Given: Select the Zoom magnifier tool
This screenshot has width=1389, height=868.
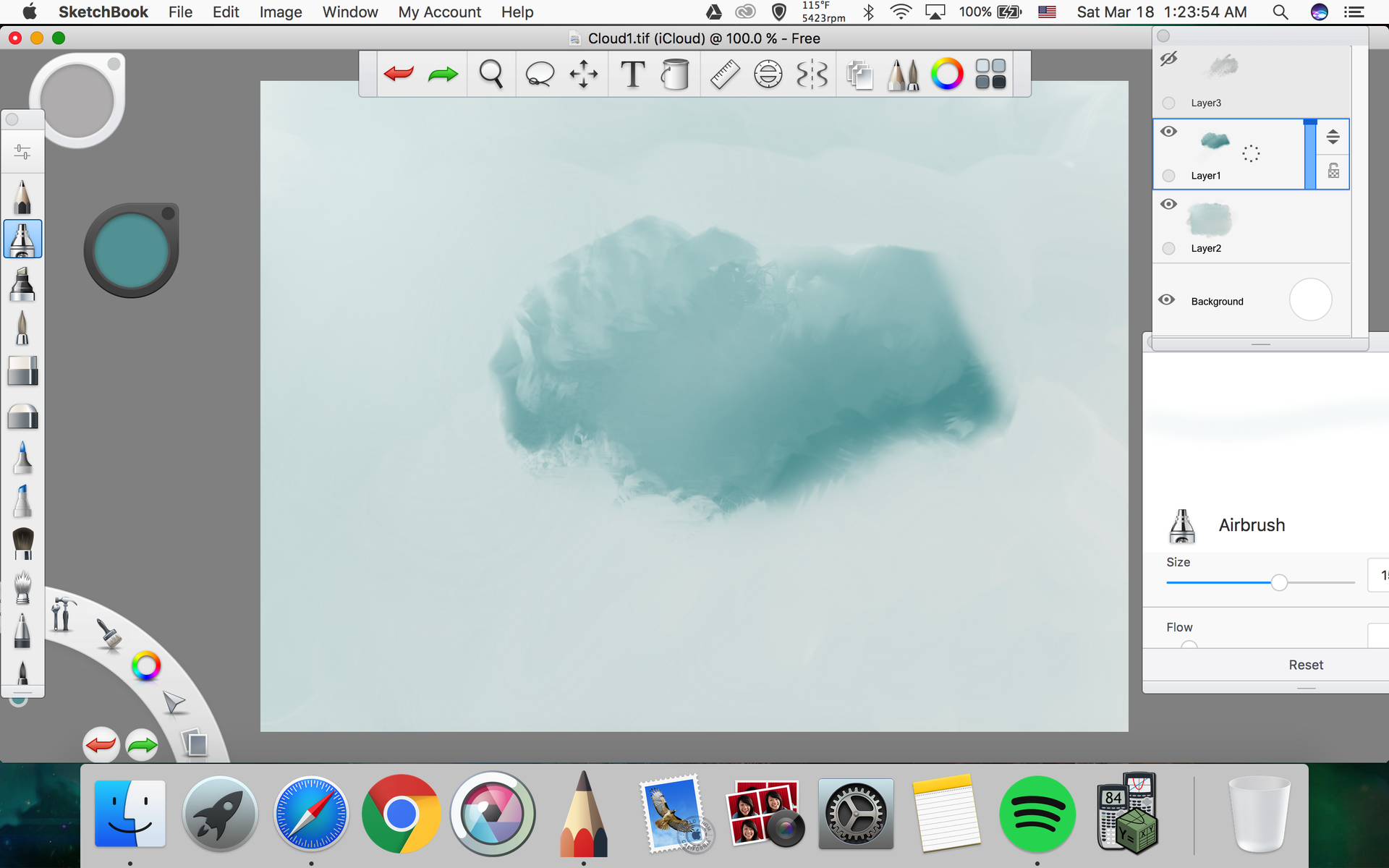Looking at the screenshot, I should coord(491,74).
